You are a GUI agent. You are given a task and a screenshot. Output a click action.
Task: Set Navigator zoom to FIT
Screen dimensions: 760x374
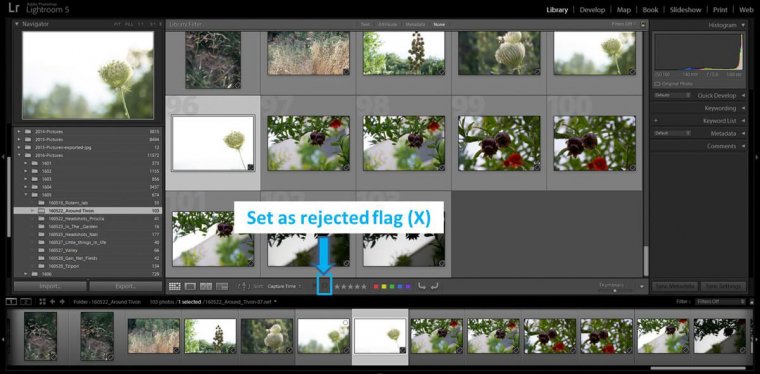(x=117, y=24)
